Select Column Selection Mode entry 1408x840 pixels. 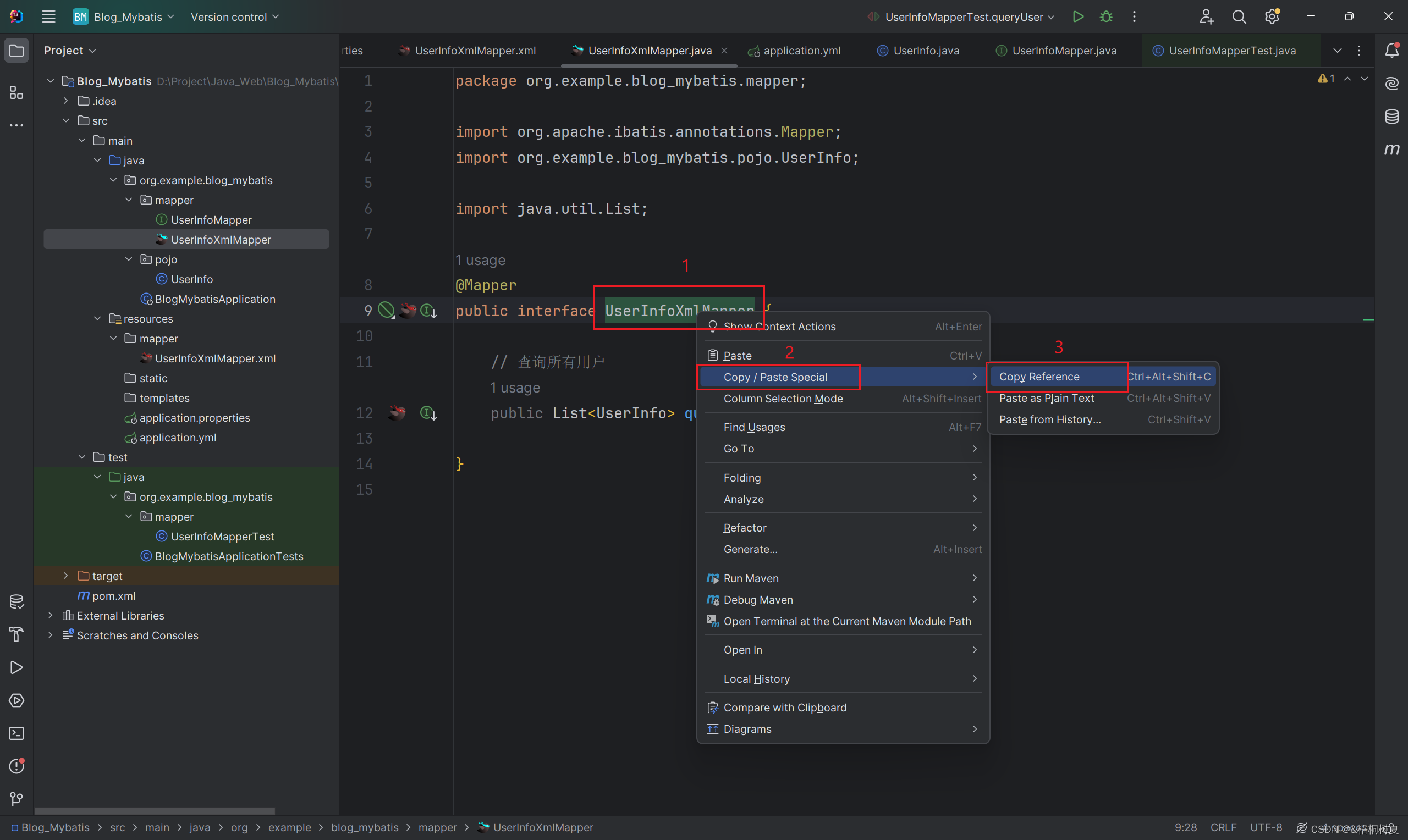click(x=843, y=399)
